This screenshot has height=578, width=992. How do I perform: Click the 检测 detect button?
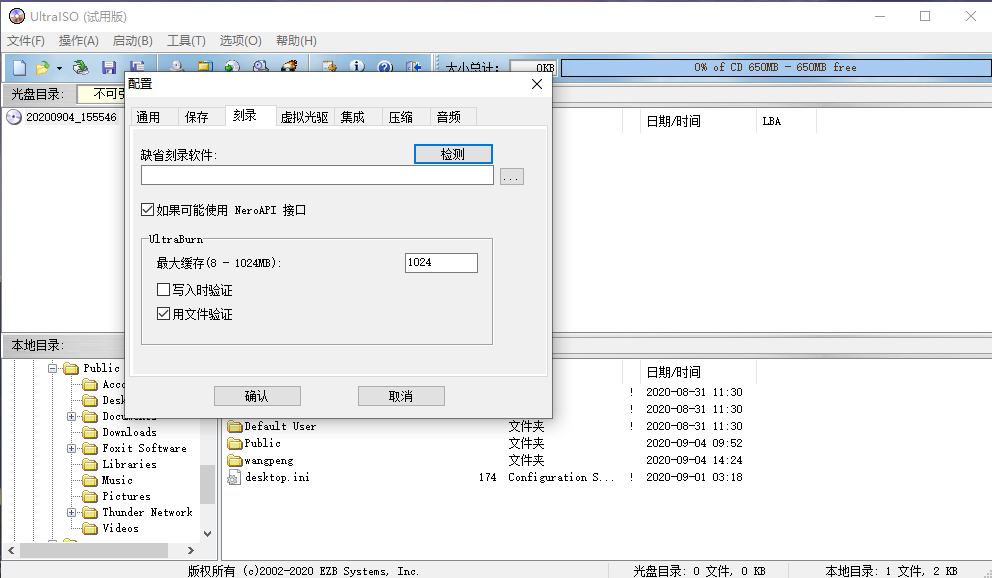coord(453,154)
